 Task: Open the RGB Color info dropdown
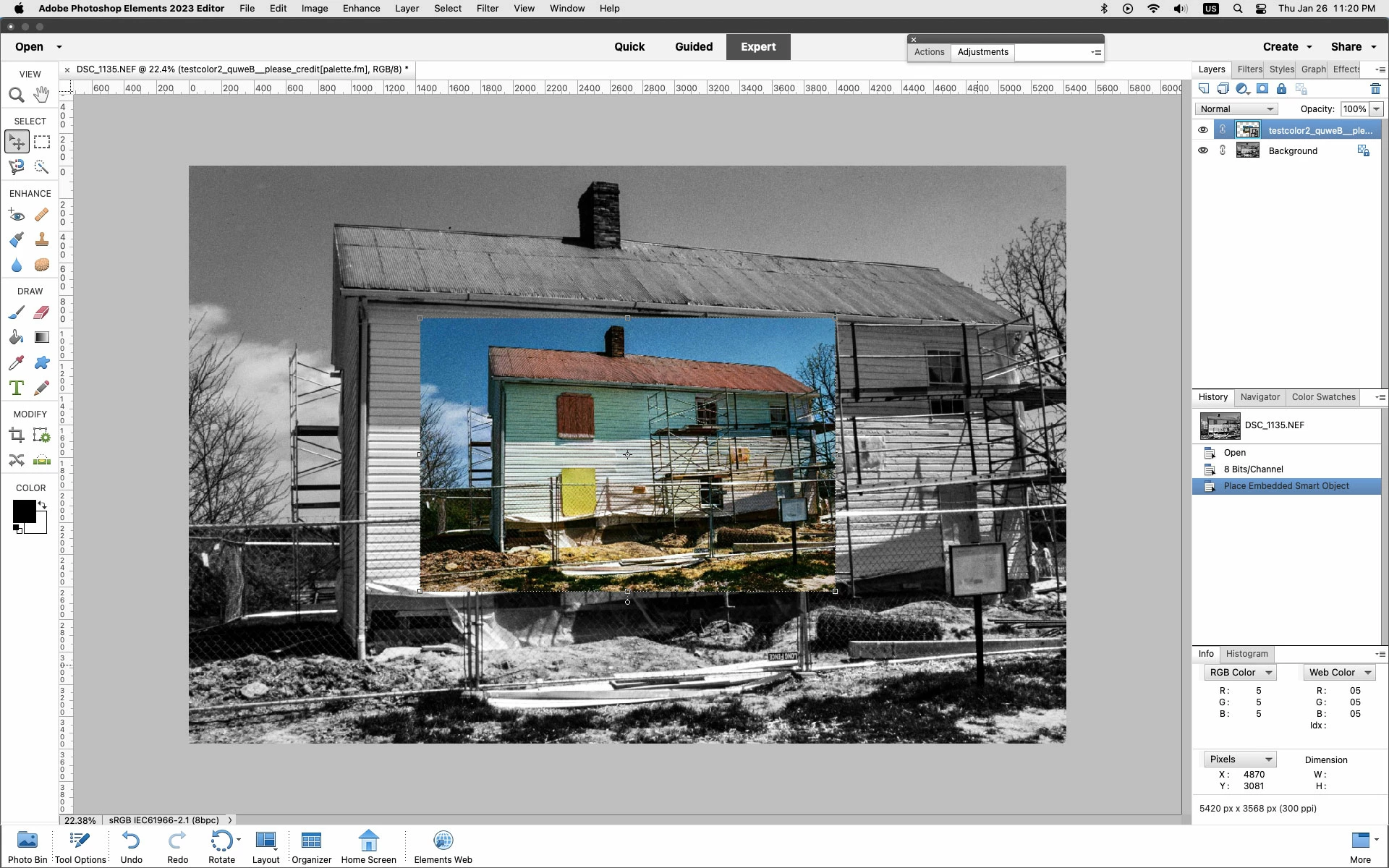point(1240,673)
